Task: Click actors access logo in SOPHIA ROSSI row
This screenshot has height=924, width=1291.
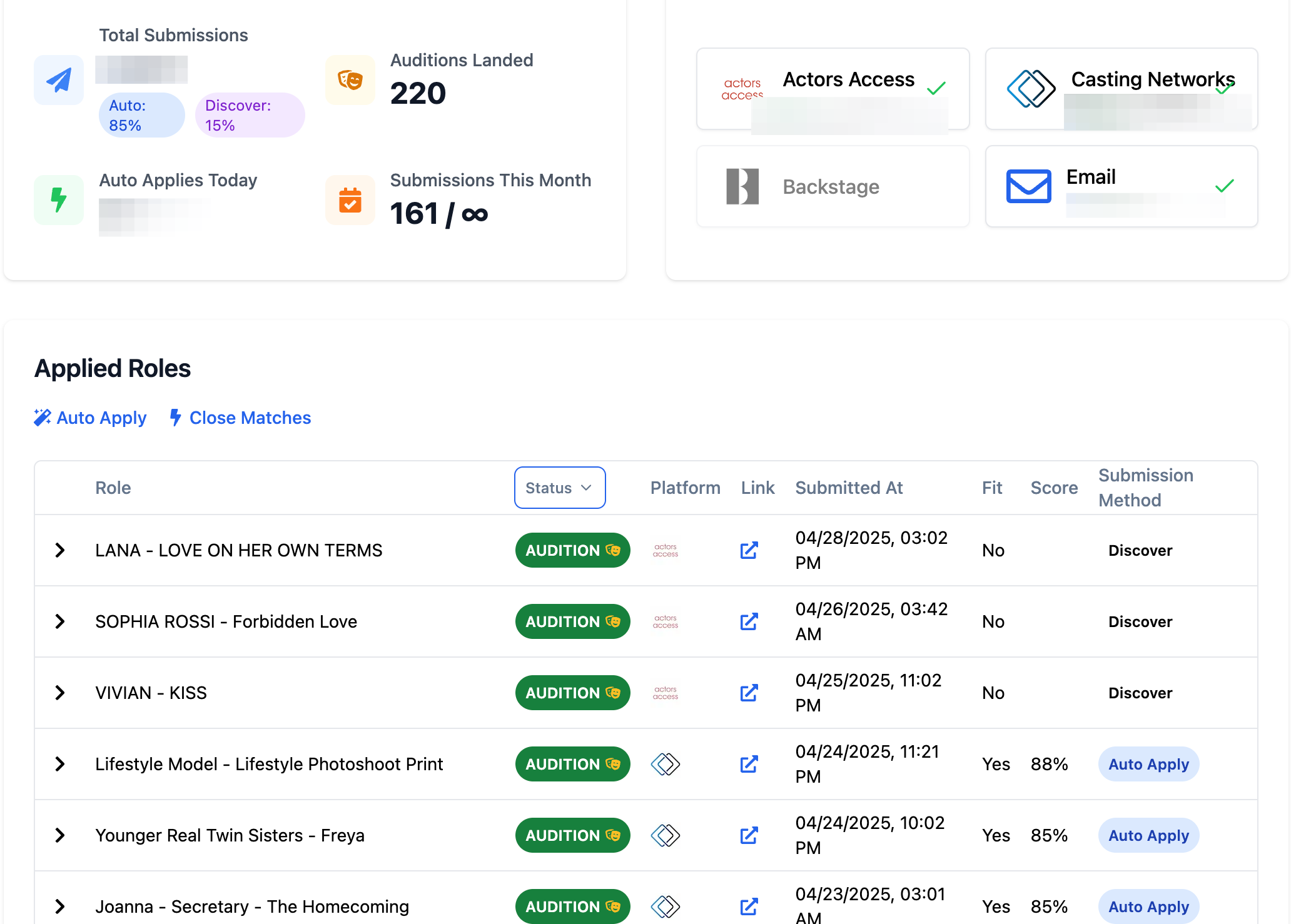Action: 665,621
